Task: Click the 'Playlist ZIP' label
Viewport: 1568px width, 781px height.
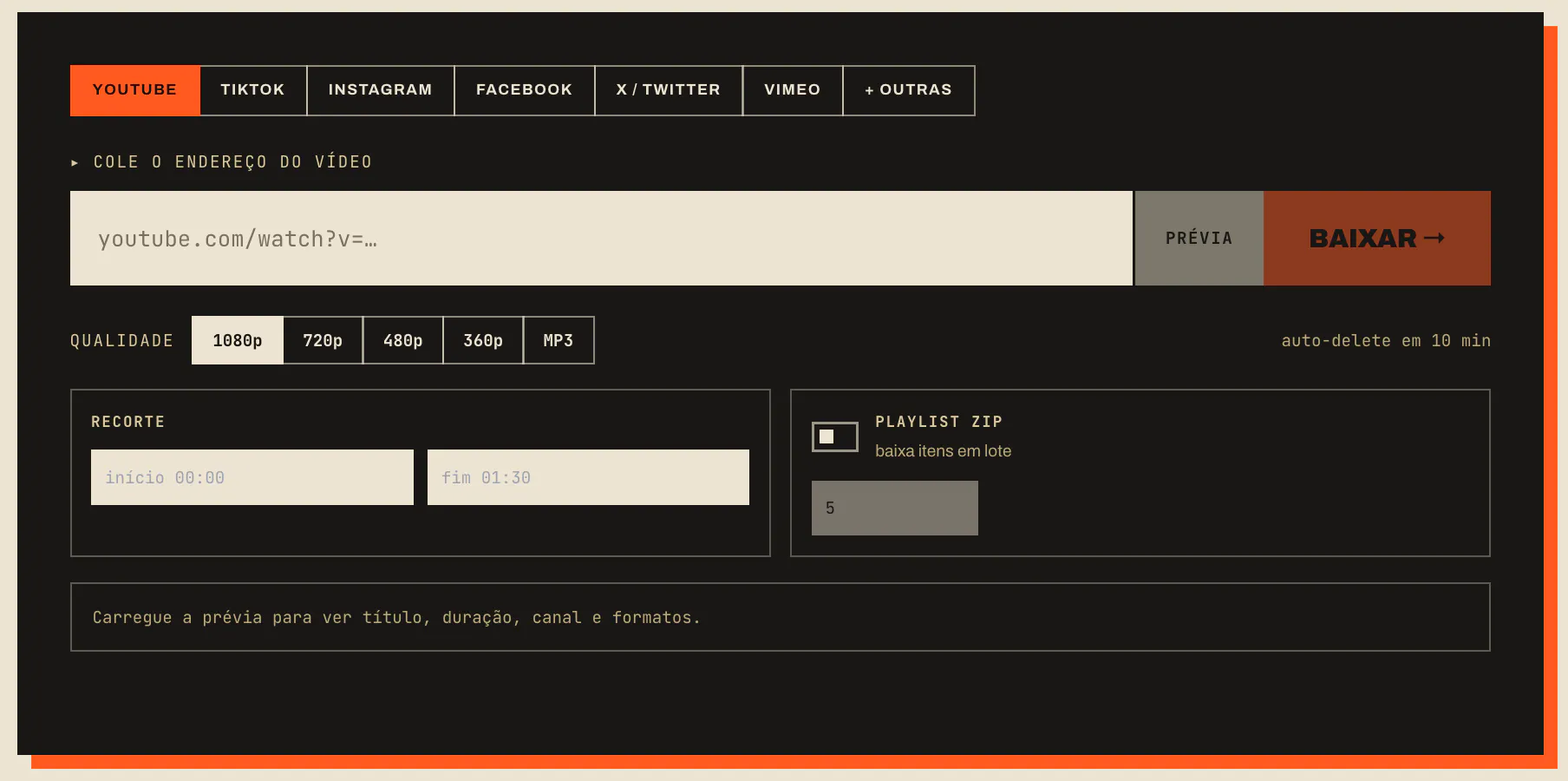Action: click(939, 422)
